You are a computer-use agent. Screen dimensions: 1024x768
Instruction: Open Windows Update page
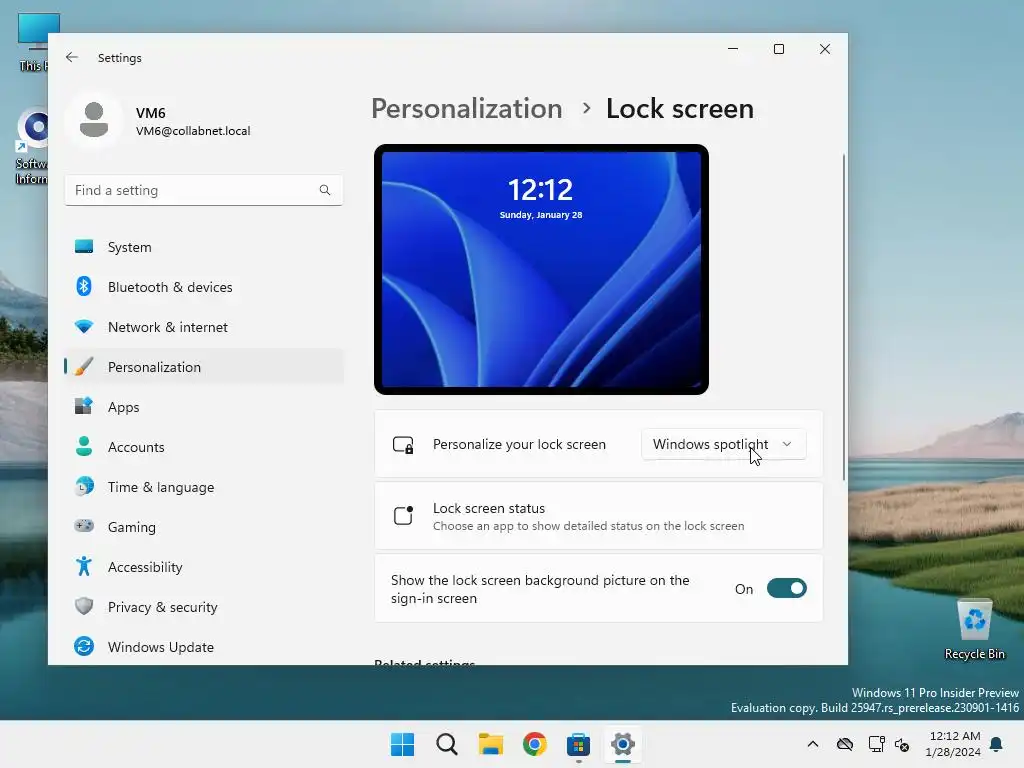204,647
